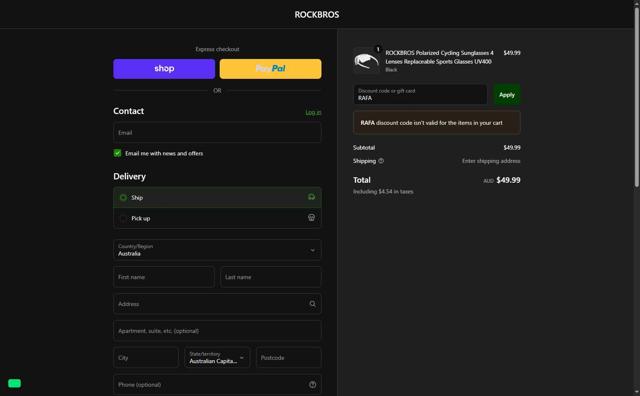This screenshot has width=640, height=396.
Task: Click the Total $49.99 amount
Action: click(508, 180)
